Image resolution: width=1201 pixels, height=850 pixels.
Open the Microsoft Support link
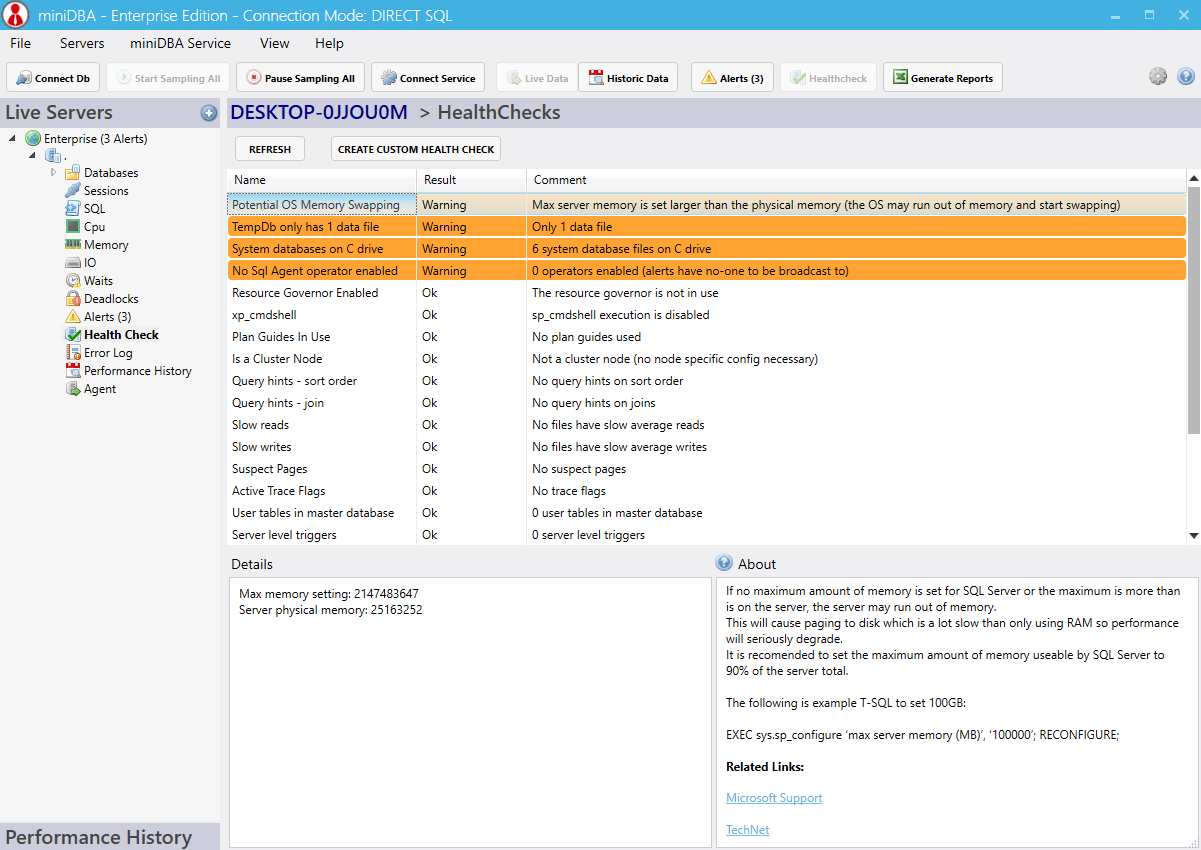tap(774, 798)
